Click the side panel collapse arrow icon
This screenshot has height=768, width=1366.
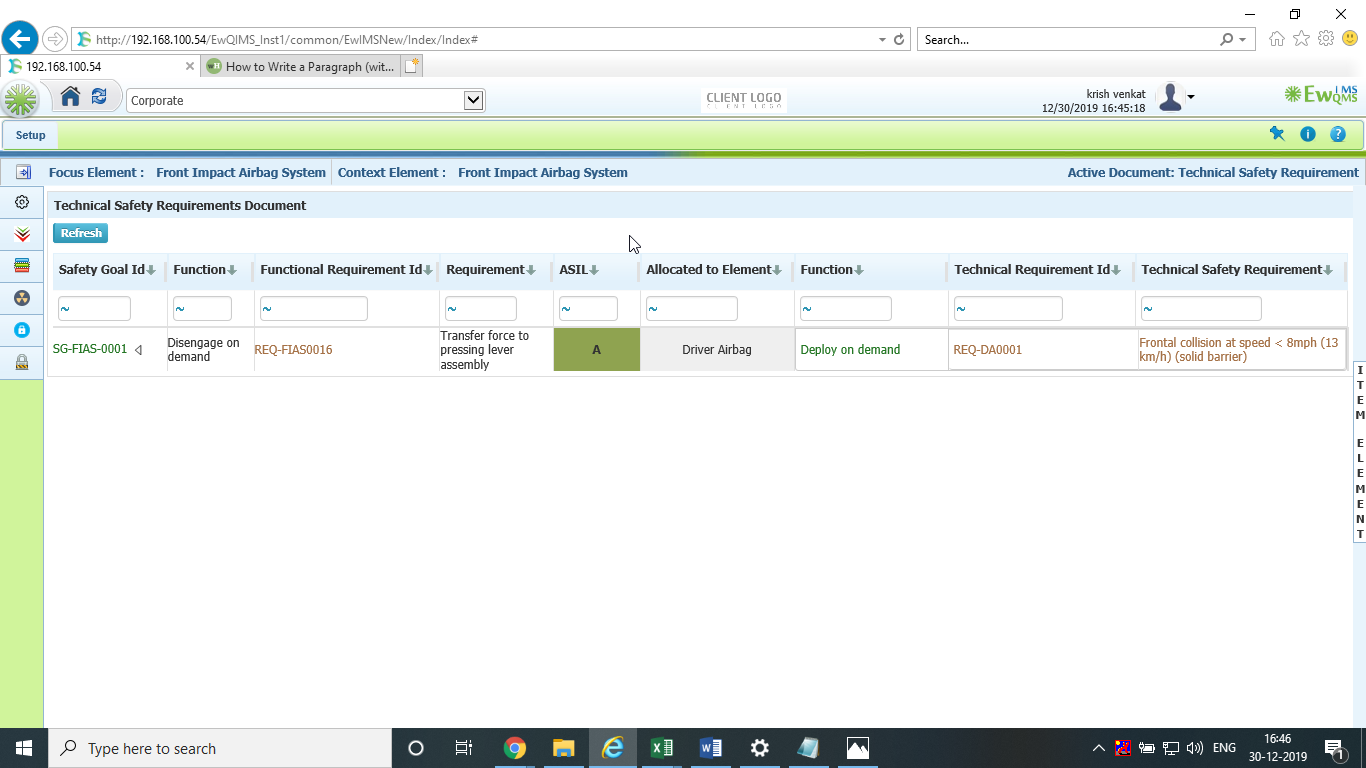23,172
